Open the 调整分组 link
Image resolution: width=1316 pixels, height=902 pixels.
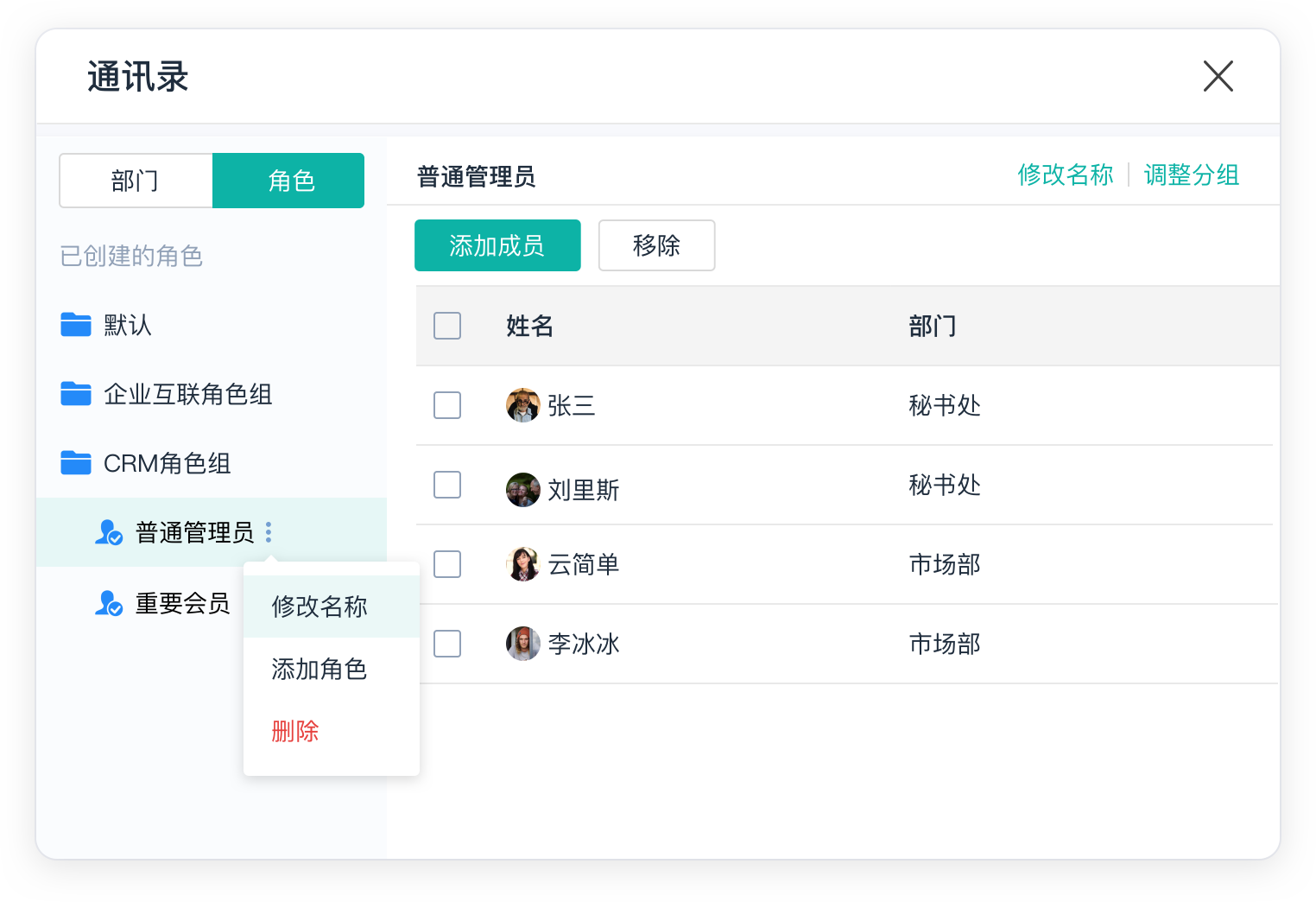click(1191, 174)
